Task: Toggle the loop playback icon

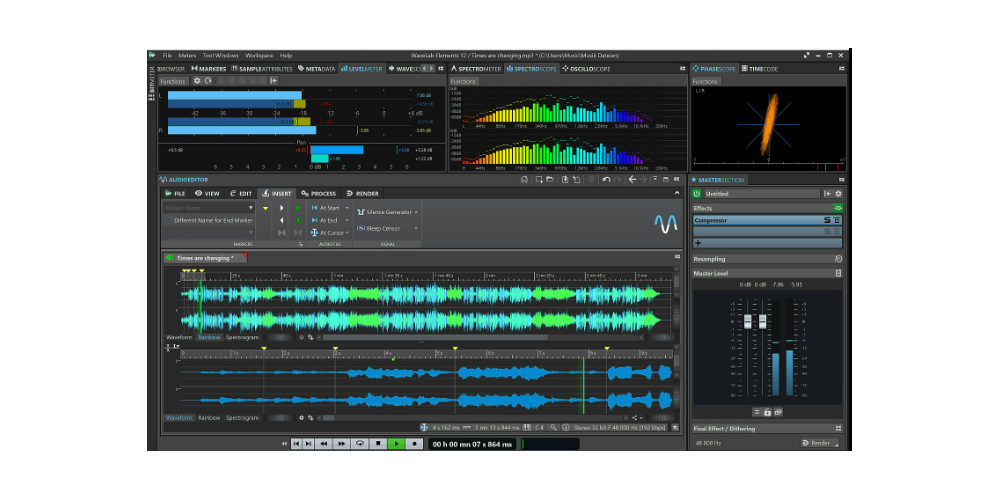Action: pyautogui.click(x=360, y=443)
